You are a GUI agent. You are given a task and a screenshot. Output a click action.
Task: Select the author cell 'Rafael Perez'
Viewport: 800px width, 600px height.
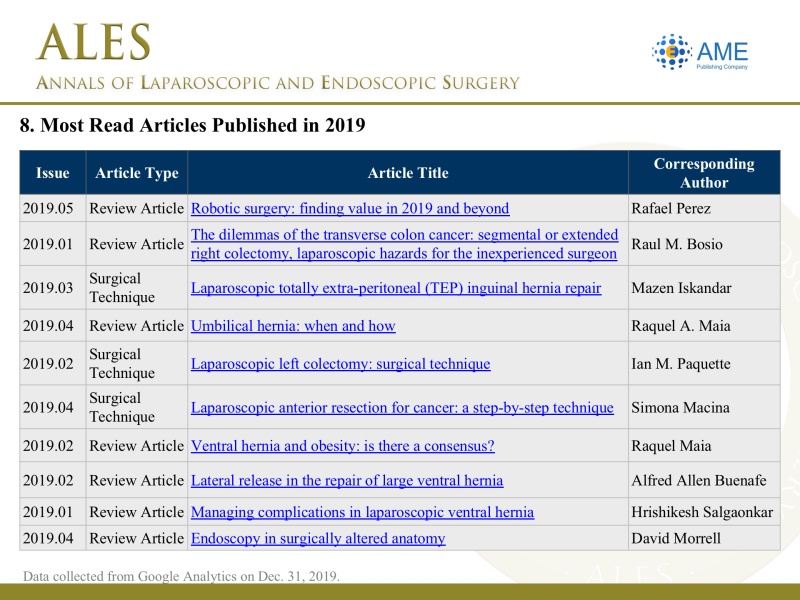pyautogui.click(x=669, y=209)
